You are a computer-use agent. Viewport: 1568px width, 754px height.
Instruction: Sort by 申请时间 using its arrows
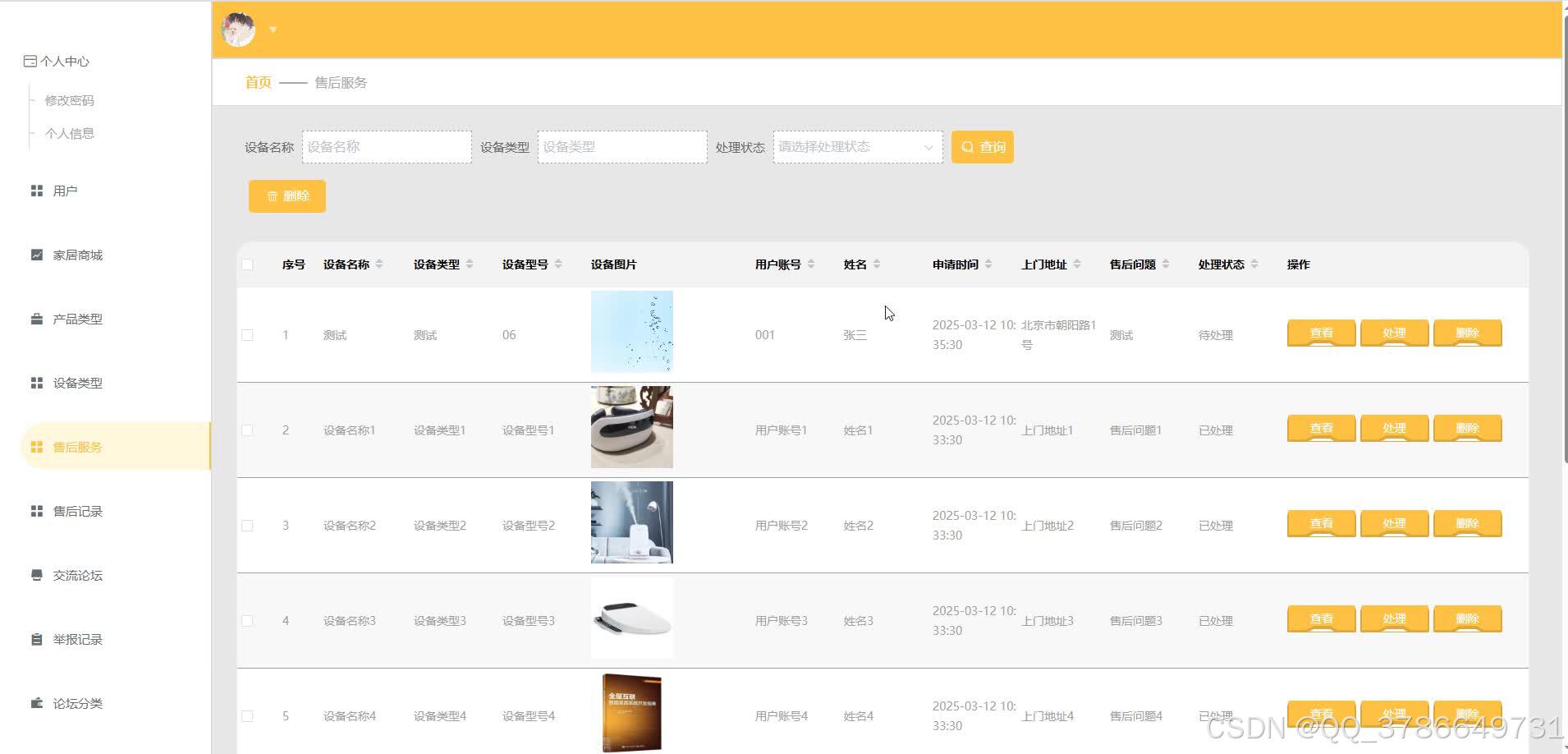click(x=989, y=264)
